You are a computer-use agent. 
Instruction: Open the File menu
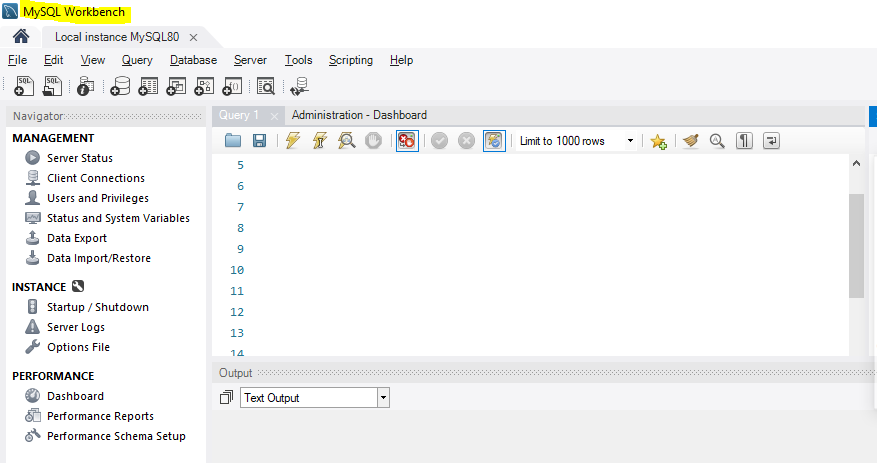tap(17, 60)
